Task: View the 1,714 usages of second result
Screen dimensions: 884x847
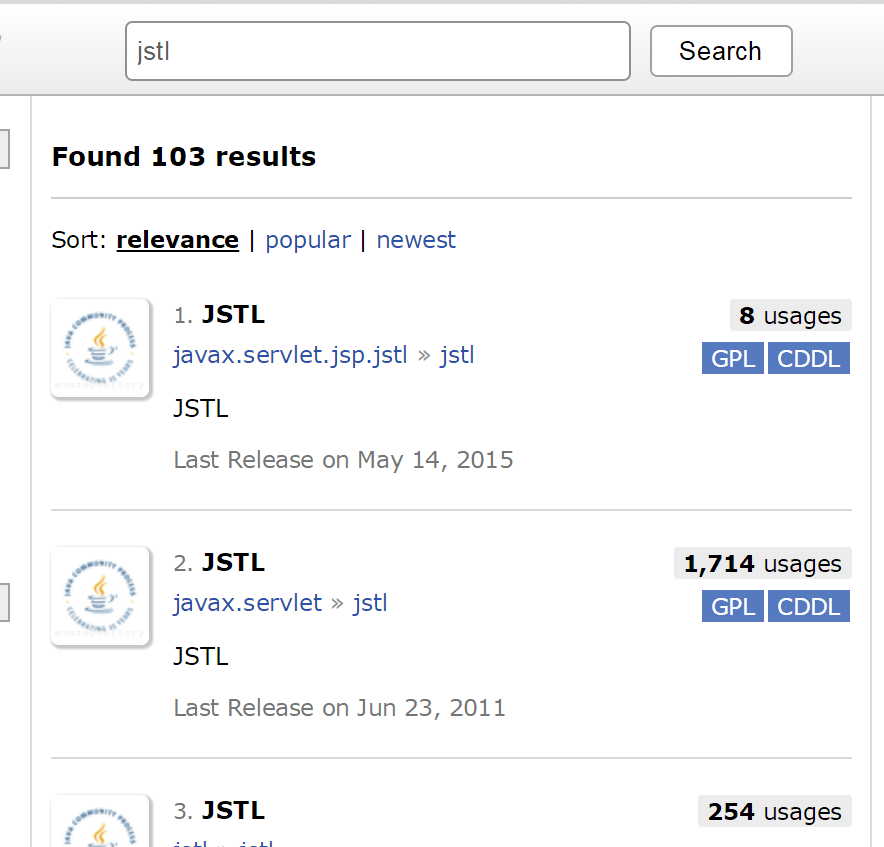Action: click(762, 564)
